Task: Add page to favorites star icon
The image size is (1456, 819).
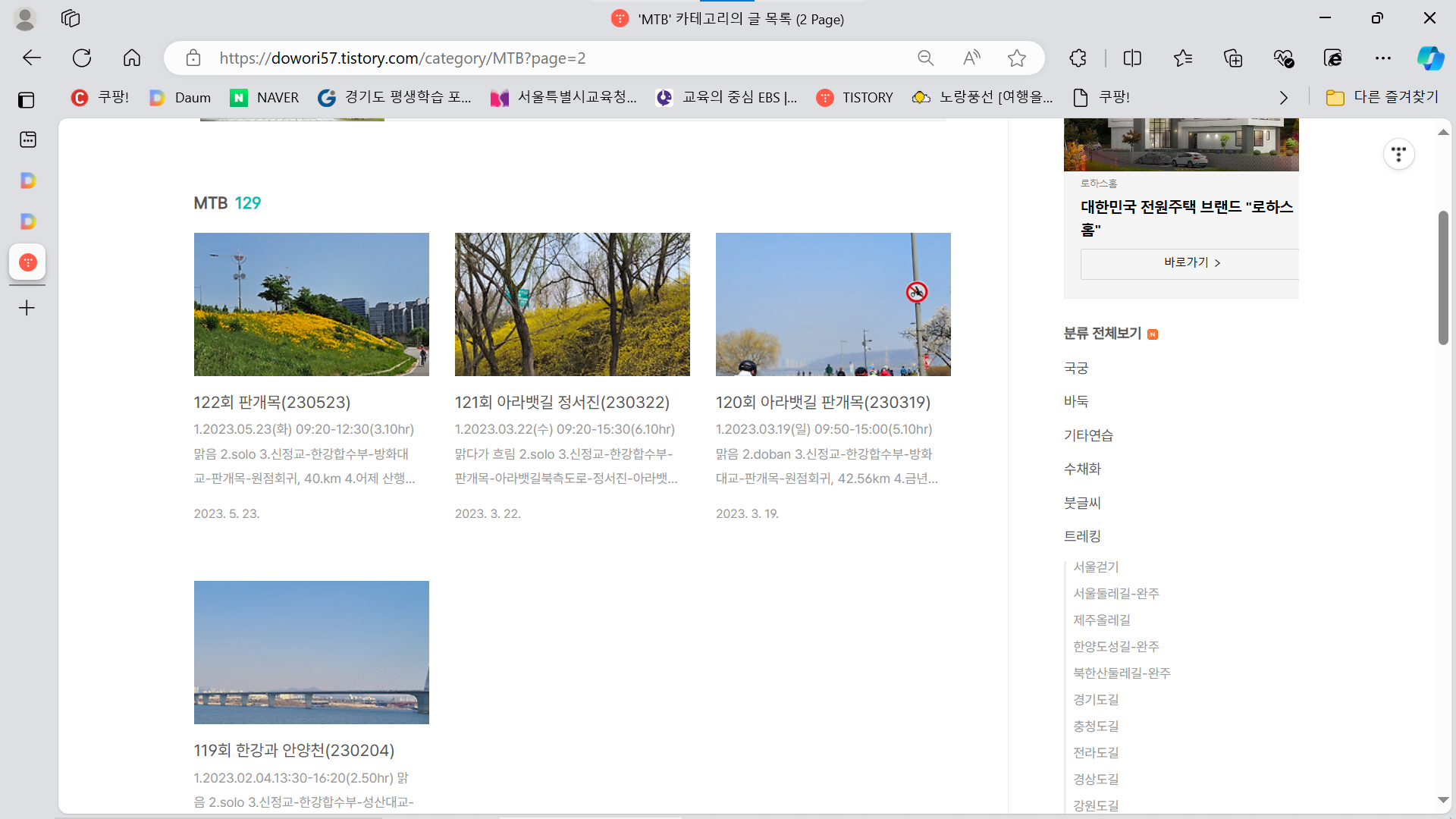Action: point(1017,58)
